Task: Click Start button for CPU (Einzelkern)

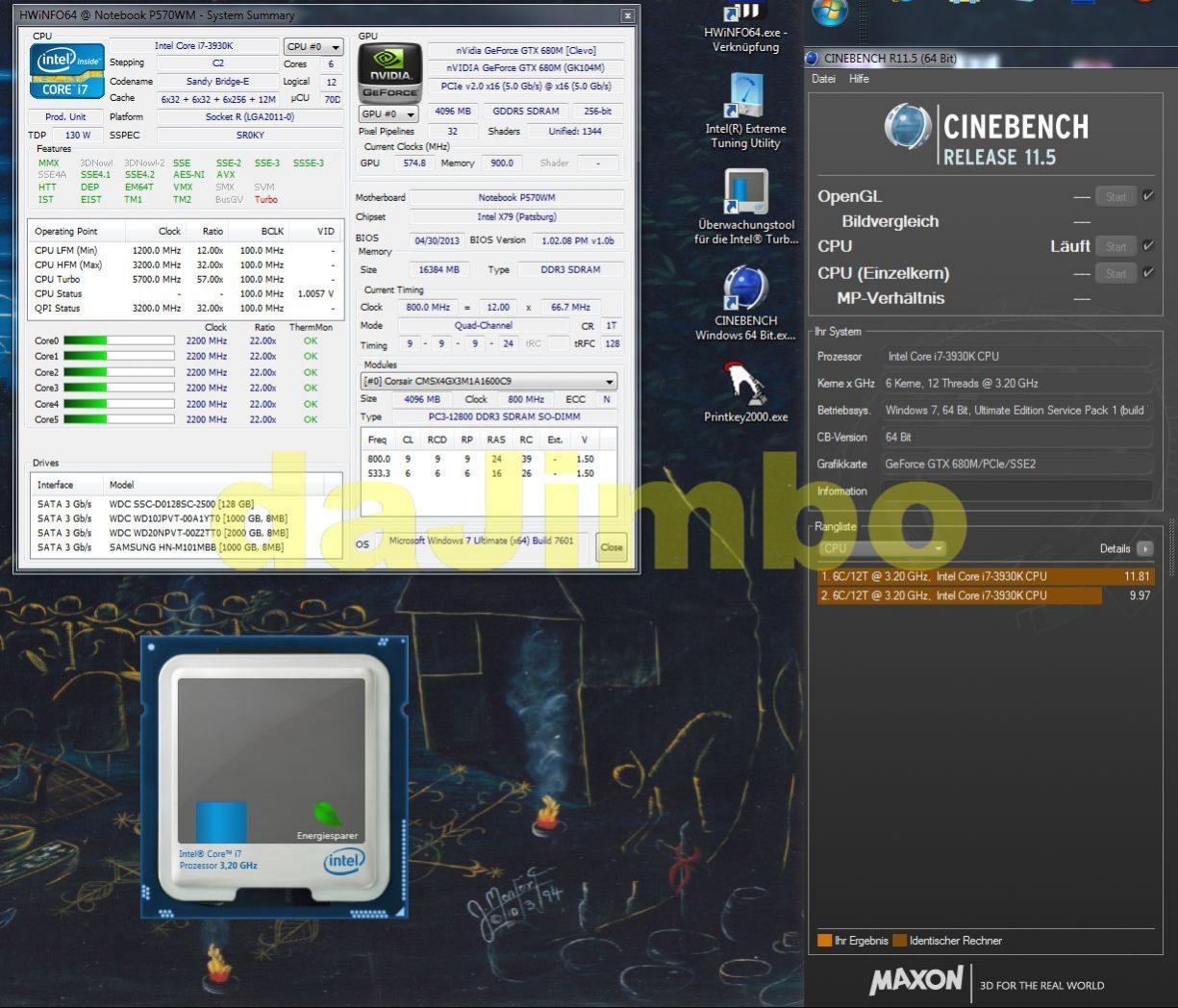Action: 1115,273
